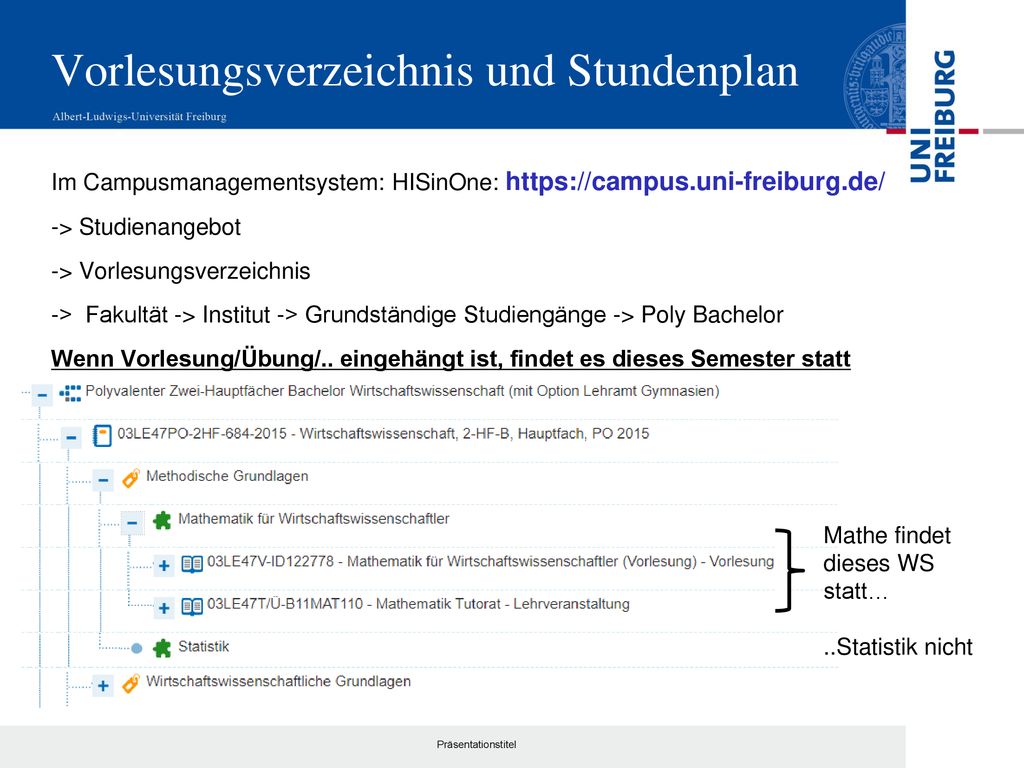Click the blue dot beside Statistik

coord(136,648)
